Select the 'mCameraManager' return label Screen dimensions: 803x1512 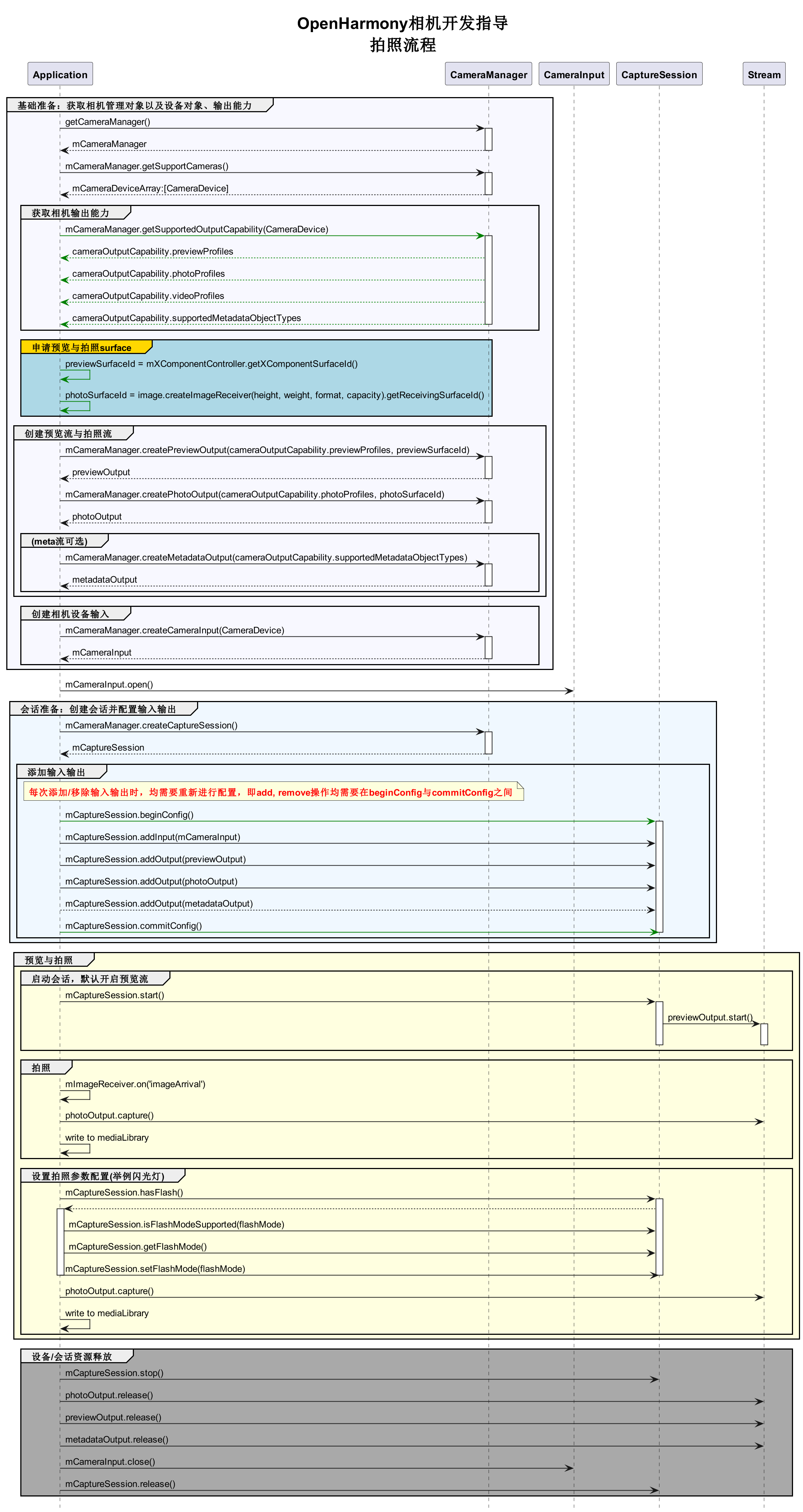click(109, 144)
